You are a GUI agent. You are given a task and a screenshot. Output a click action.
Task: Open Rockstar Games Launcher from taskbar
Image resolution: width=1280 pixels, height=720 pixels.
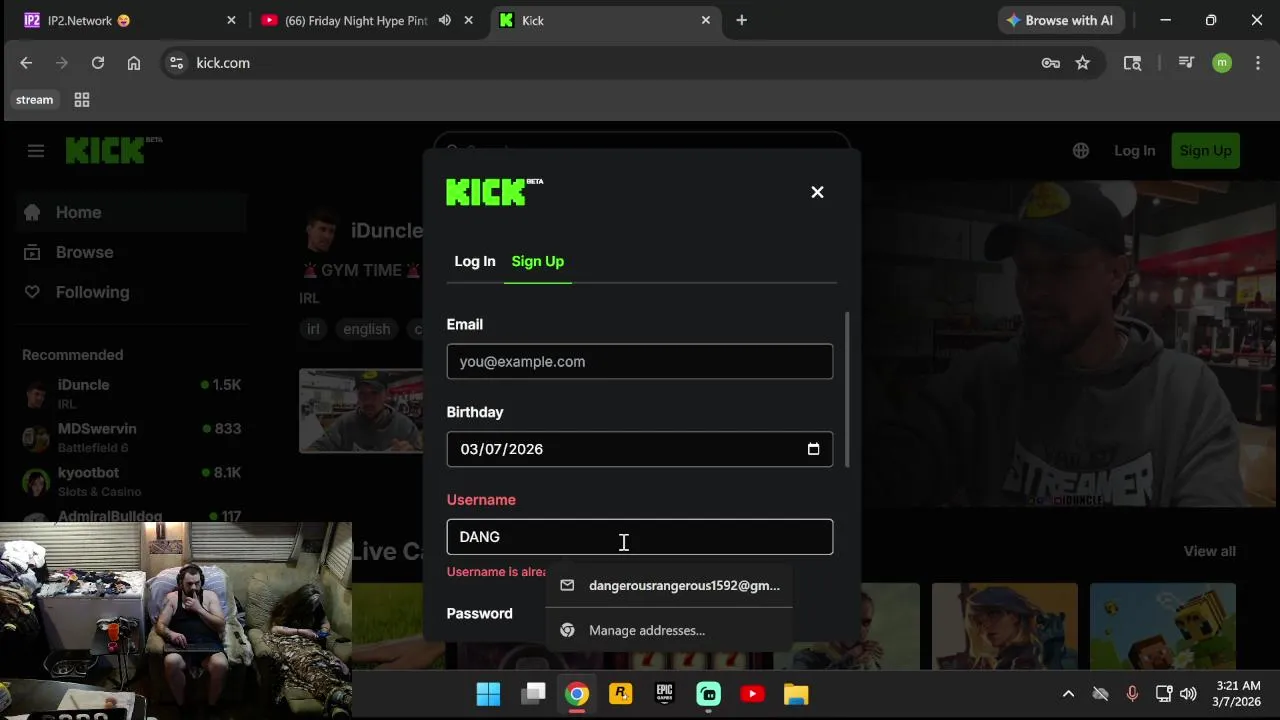(x=620, y=694)
